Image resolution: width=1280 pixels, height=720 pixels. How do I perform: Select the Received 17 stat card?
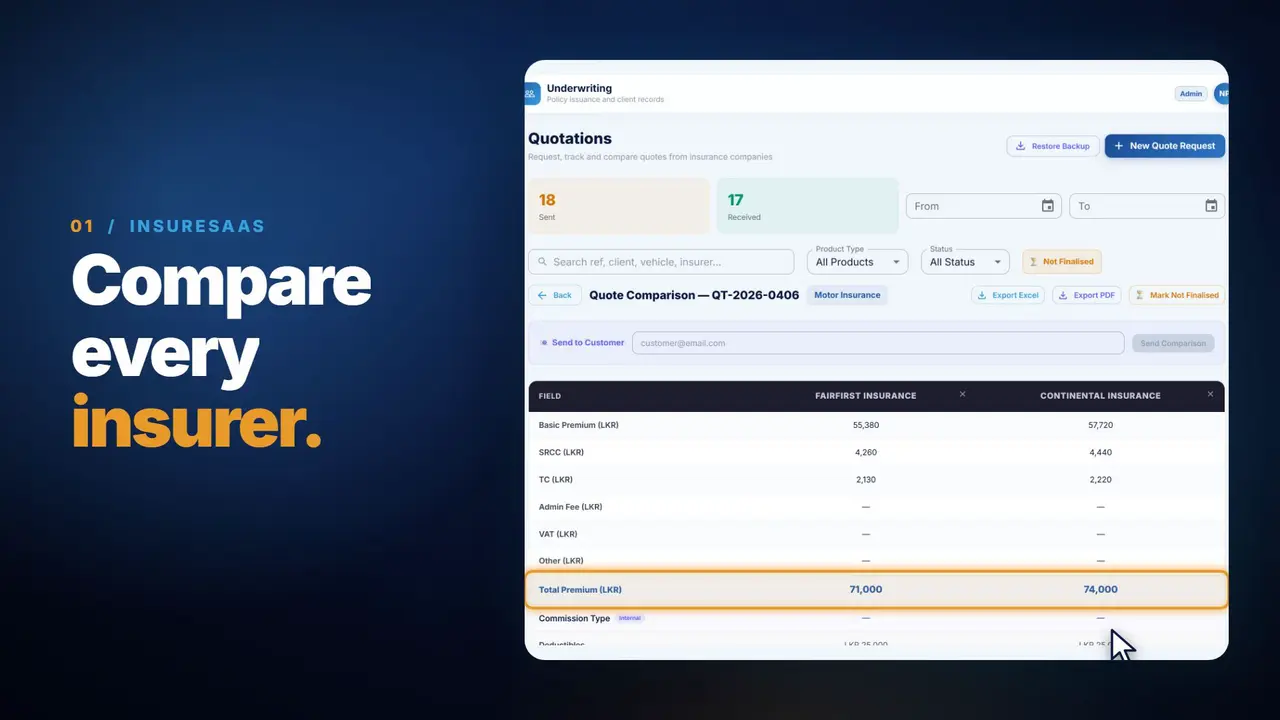pos(808,206)
